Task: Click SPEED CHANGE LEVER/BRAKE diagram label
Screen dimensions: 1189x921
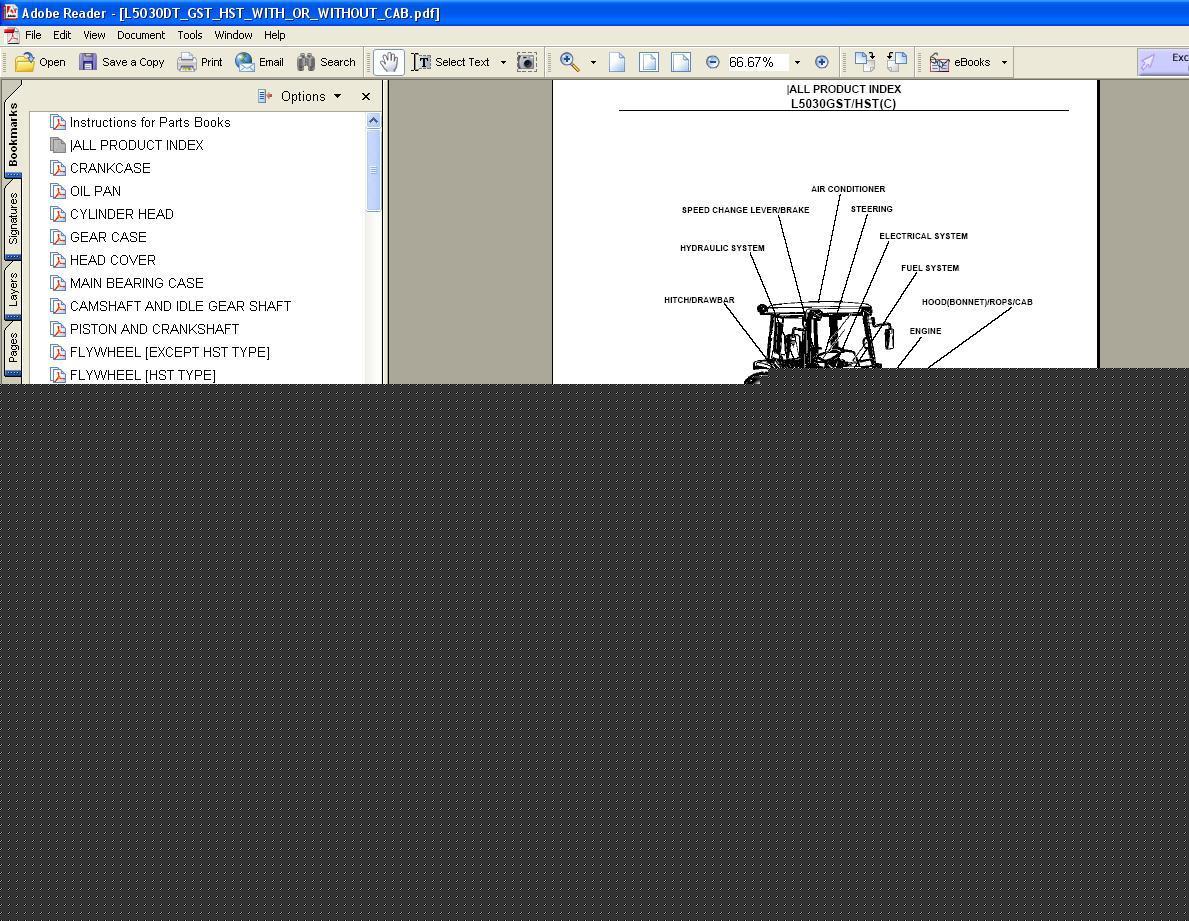Action: 745,210
